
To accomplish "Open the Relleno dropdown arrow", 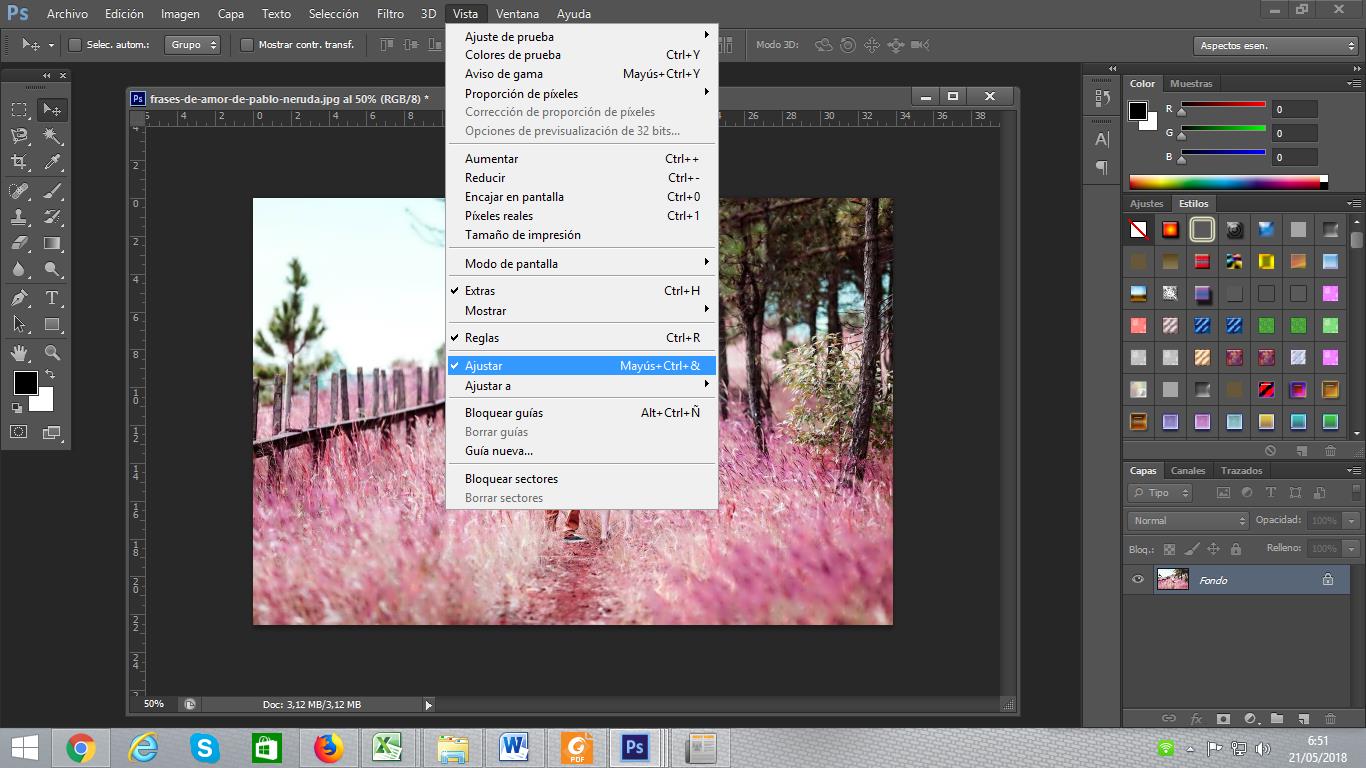I will point(1352,548).
